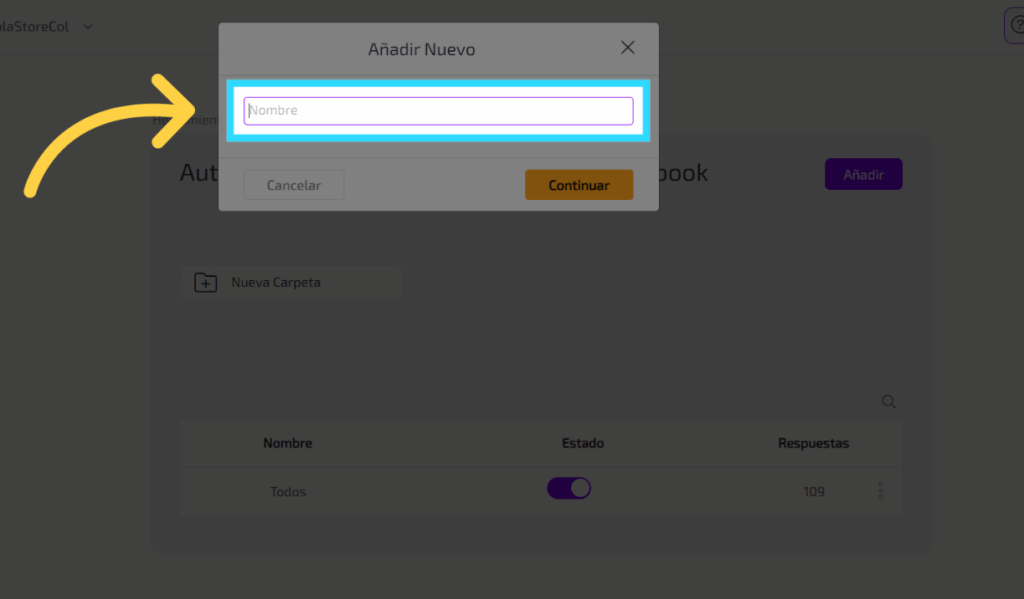Click the HolaStoreCol account name
This screenshot has width=1024, height=599.
click(x=34, y=26)
